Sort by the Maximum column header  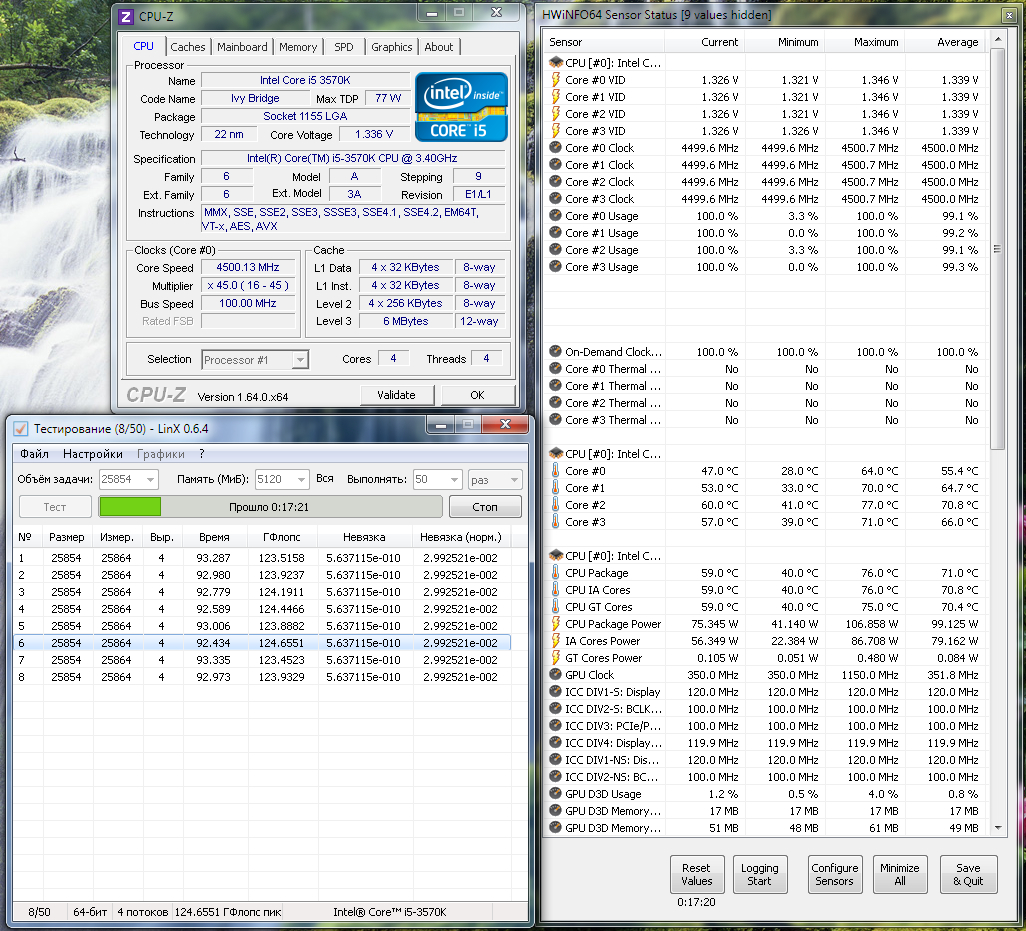[x=865, y=42]
